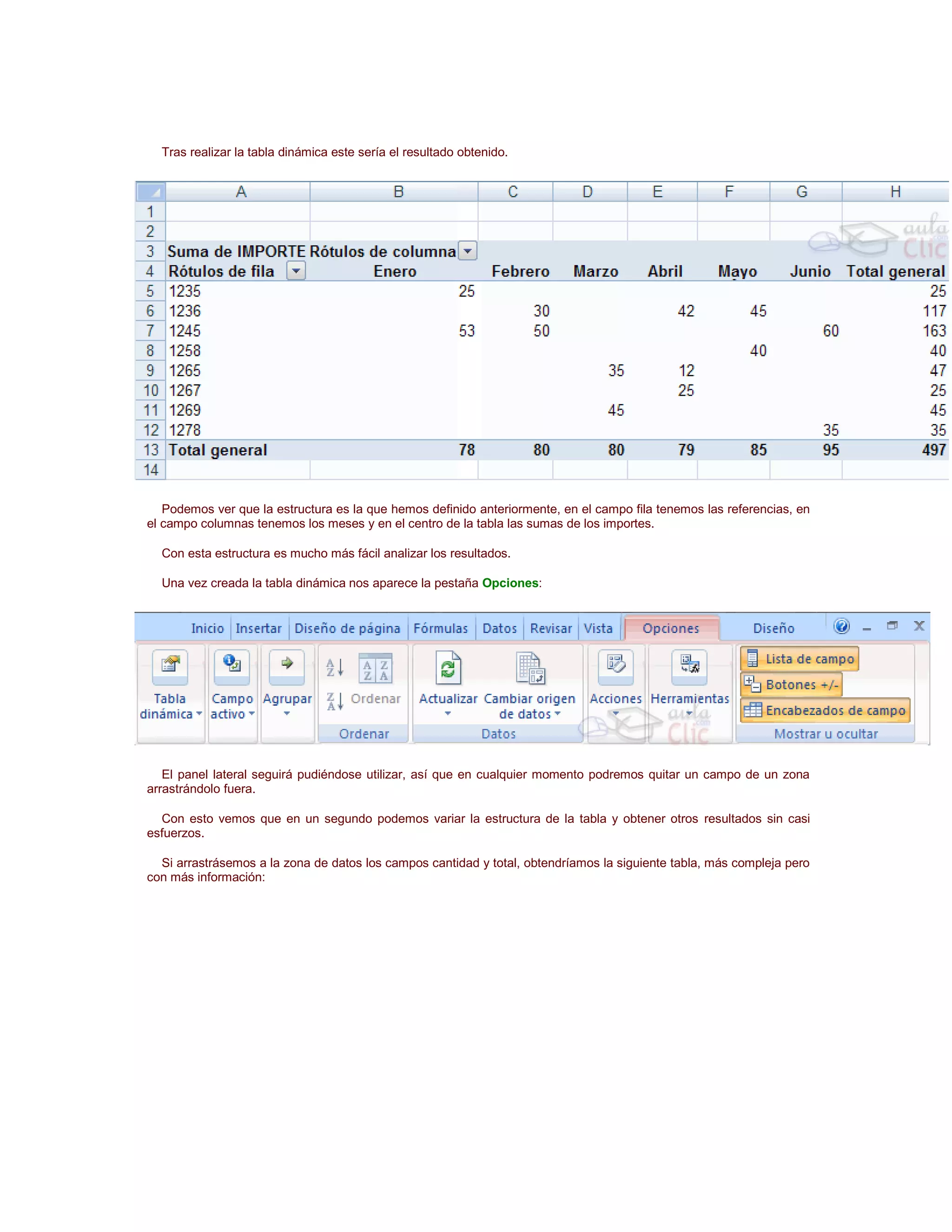Image resolution: width=952 pixels, height=1232 pixels.
Task: Open the Diseño de página tab
Action: 347,629
